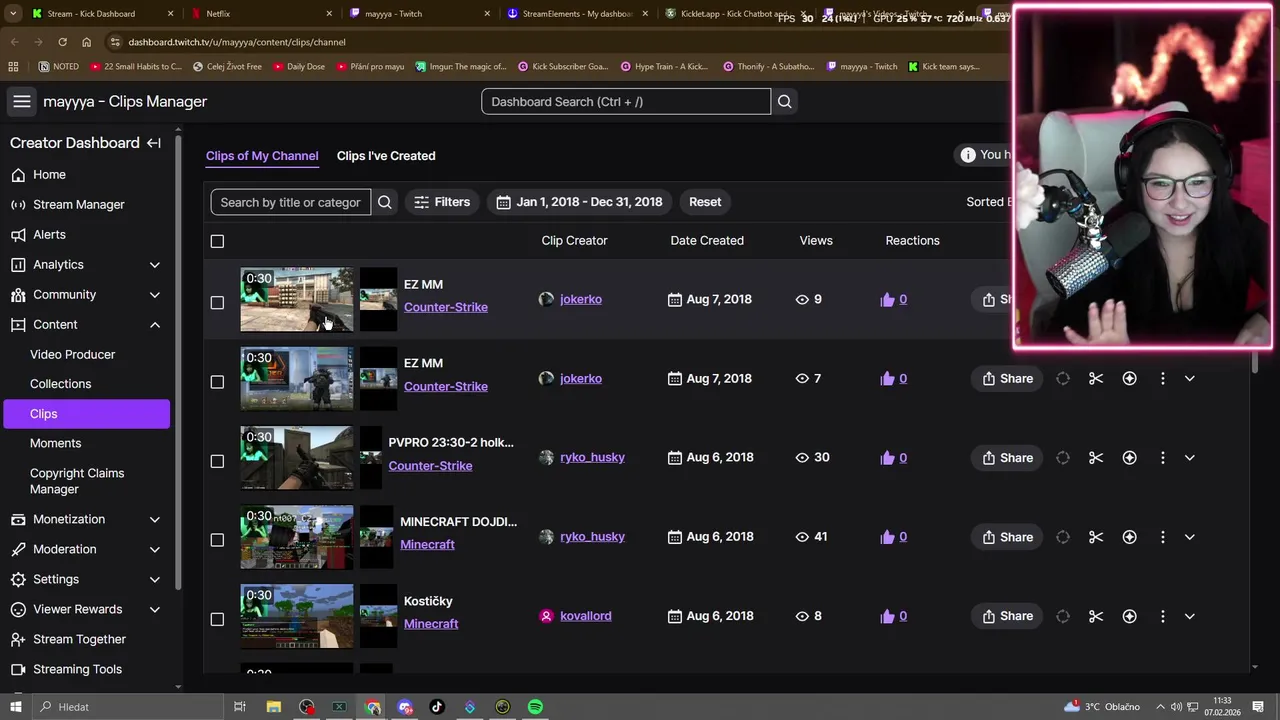Open the Kostičky clip thumbnail
This screenshot has width=1280, height=720.
coord(297,616)
